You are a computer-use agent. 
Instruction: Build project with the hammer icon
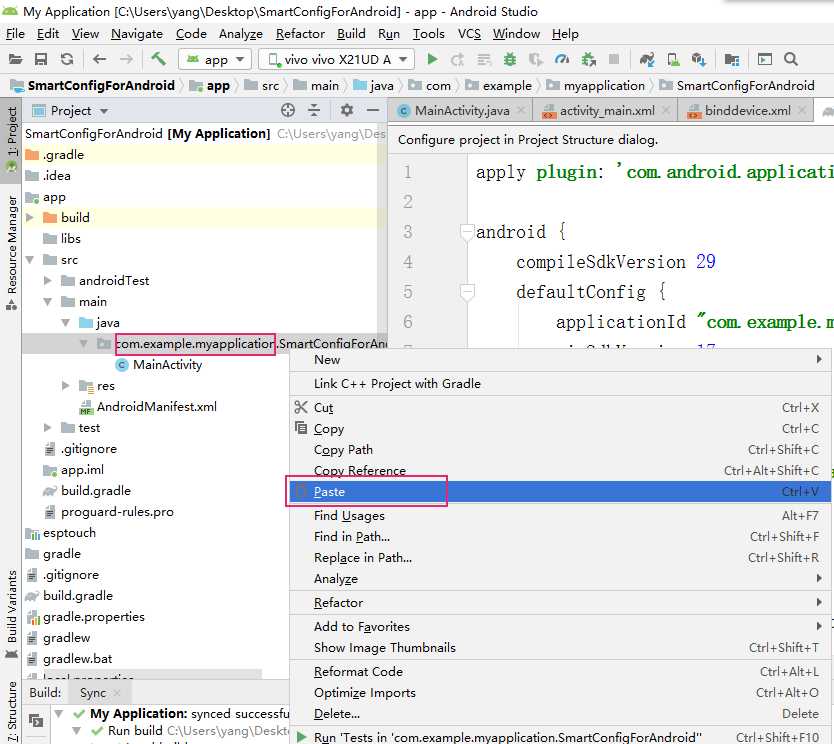pyautogui.click(x=158, y=58)
